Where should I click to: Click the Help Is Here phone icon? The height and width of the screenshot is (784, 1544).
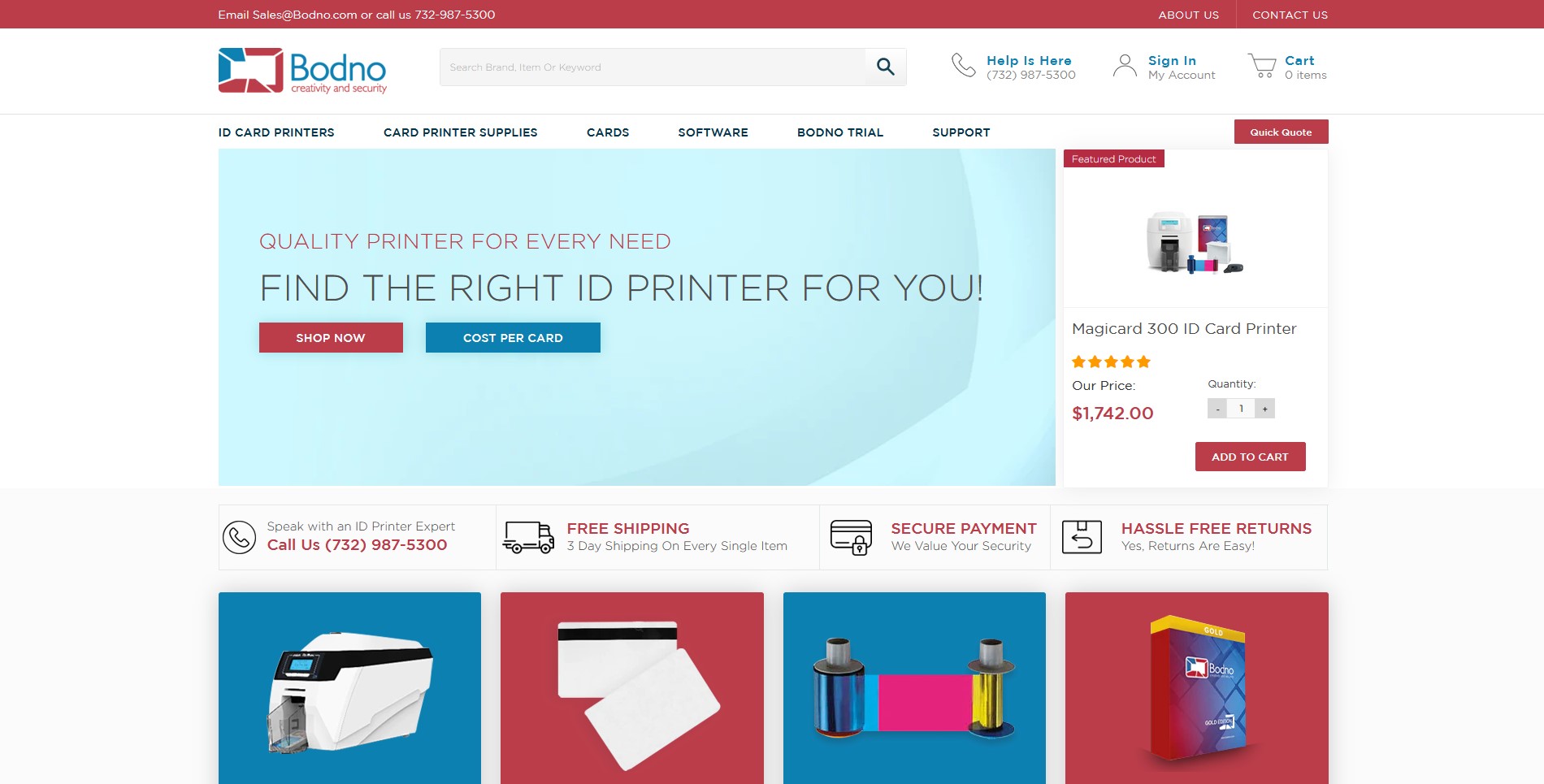click(x=963, y=65)
